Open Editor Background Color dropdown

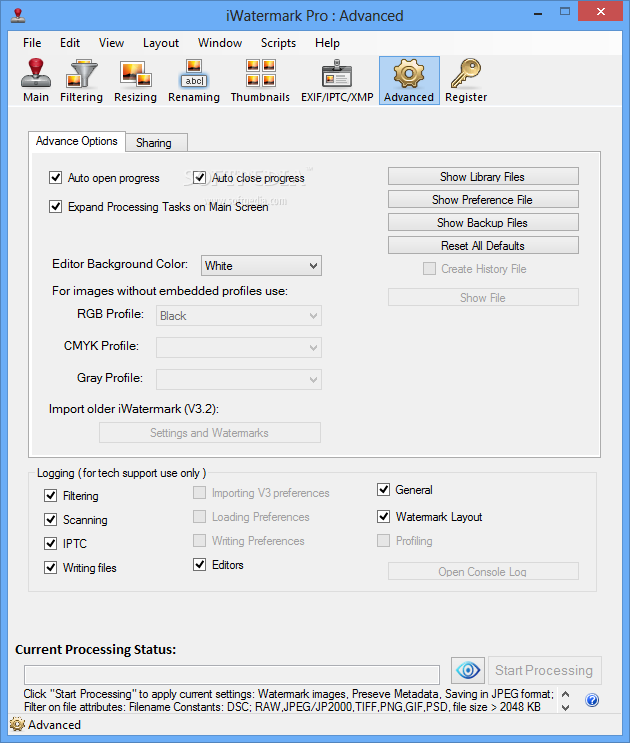click(261, 266)
